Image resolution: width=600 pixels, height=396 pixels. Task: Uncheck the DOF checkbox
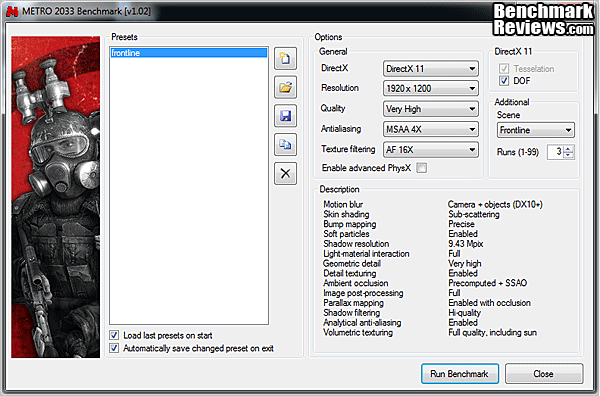(504, 81)
